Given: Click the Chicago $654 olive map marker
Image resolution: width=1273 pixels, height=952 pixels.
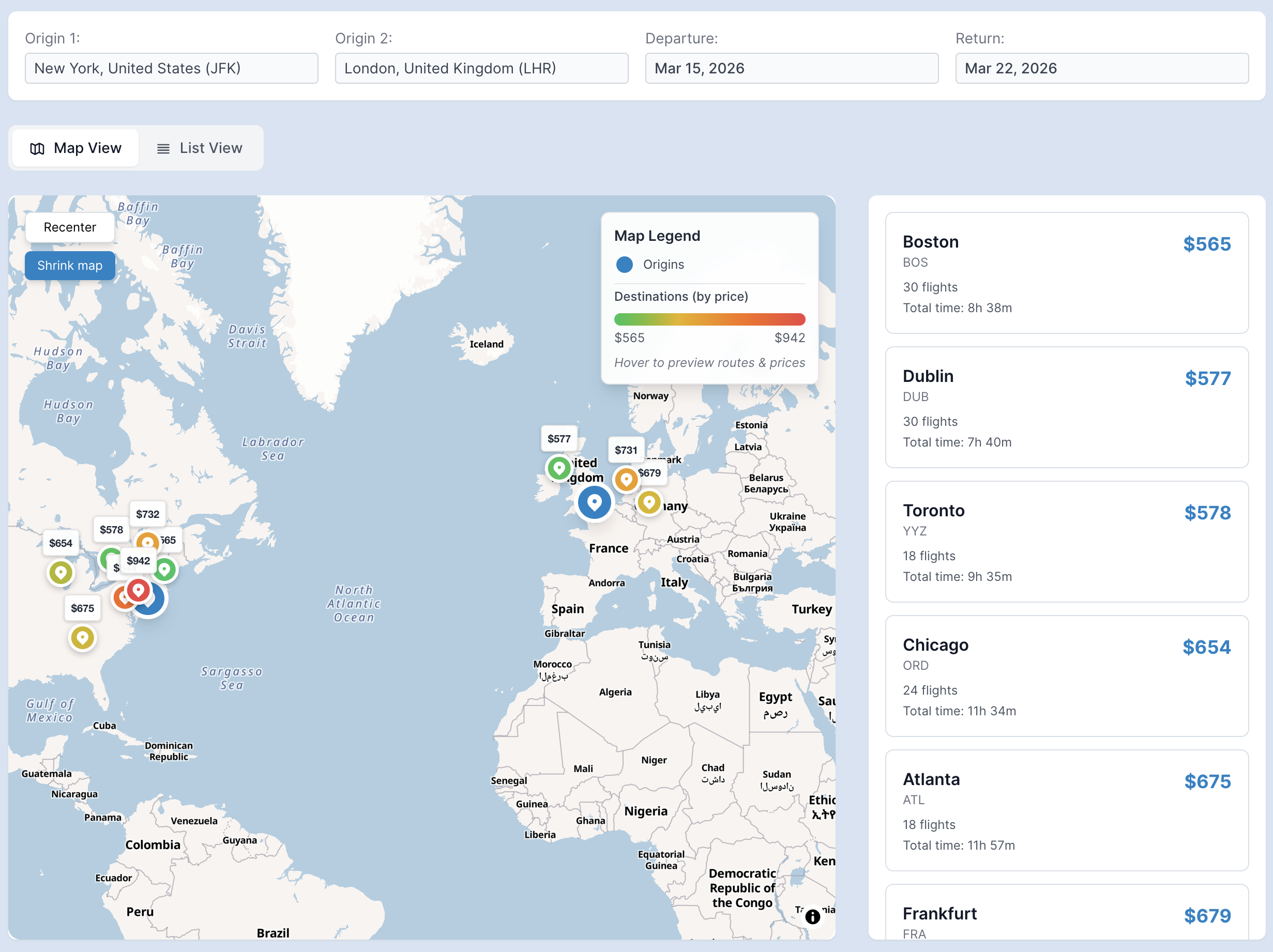Looking at the screenshot, I should click(x=60, y=572).
